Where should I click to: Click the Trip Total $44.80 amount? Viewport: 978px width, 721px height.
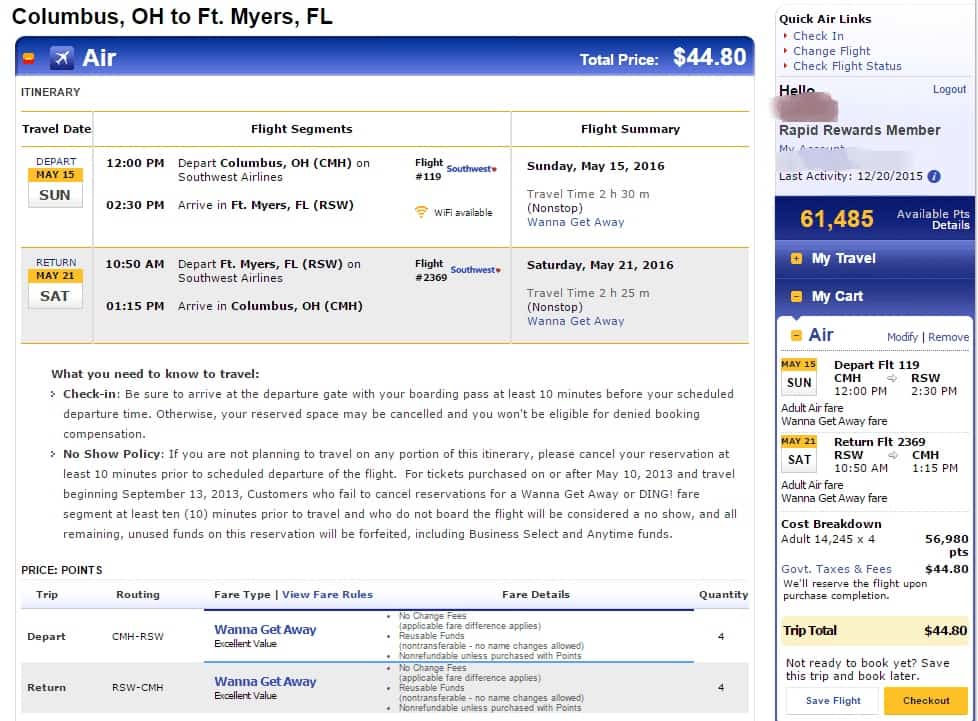[945, 631]
